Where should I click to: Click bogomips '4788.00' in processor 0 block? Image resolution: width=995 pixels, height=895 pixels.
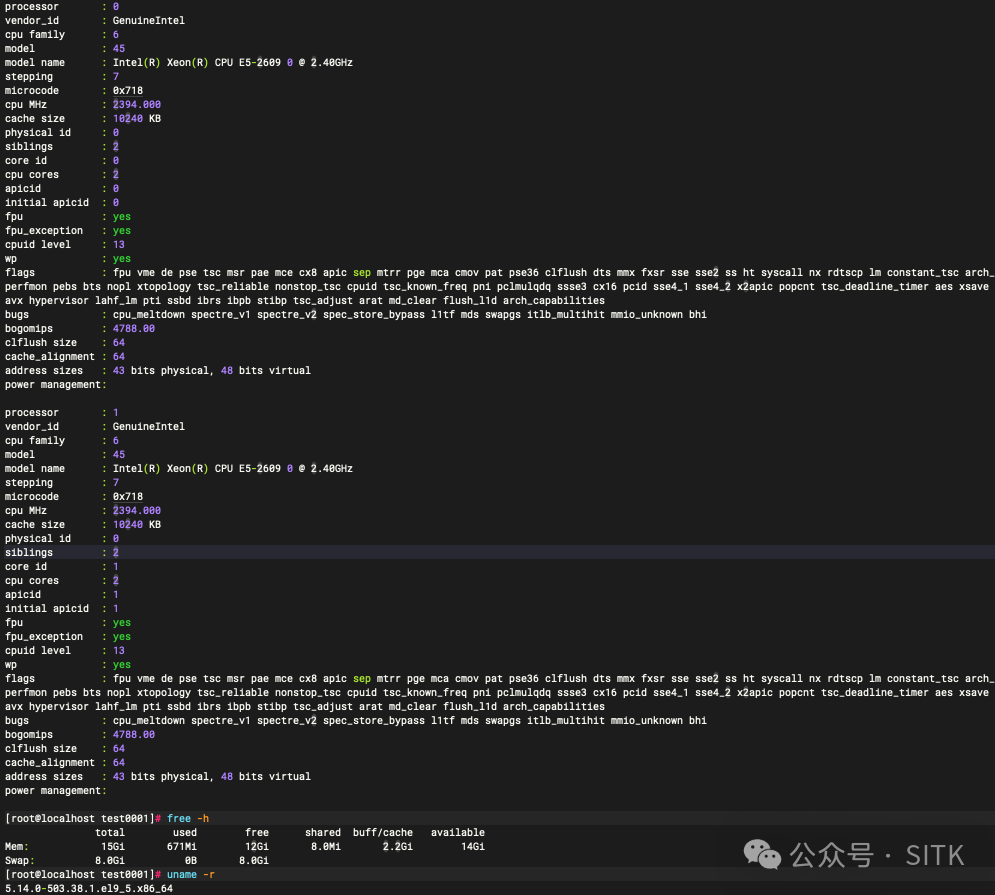[133, 328]
